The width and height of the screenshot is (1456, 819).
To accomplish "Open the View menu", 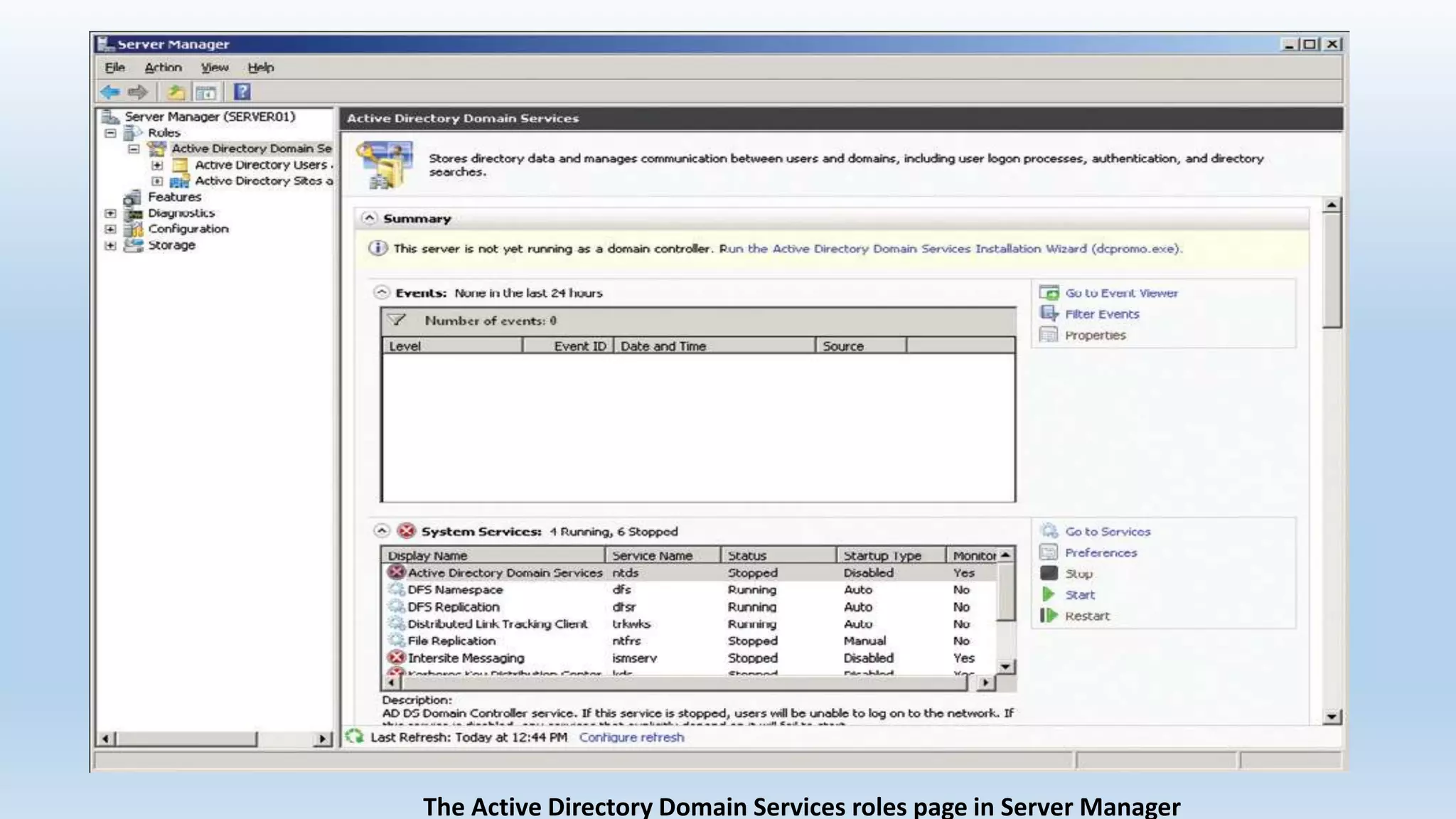I will coord(214,68).
